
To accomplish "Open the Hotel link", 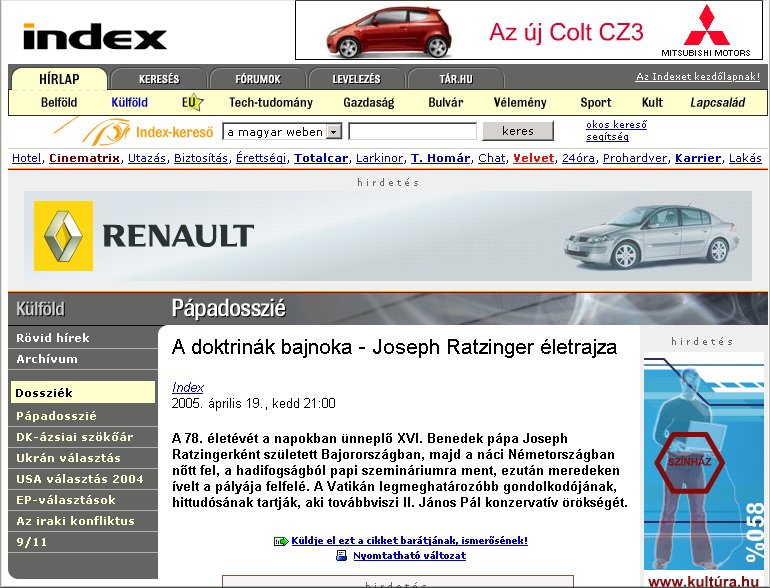I will point(27,158).
